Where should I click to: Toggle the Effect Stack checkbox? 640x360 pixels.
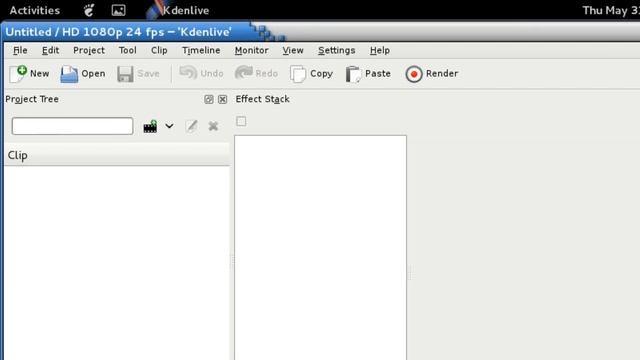click(241, 121)
